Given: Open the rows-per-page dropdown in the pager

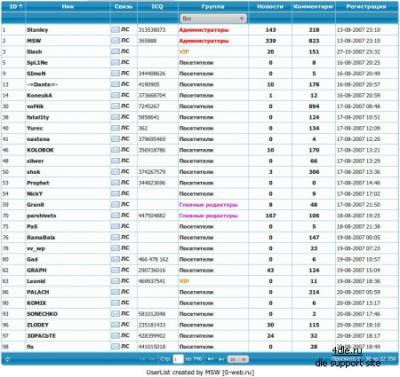Looking at the screenshot, I should pyautogui.click(x=238, y=359).
